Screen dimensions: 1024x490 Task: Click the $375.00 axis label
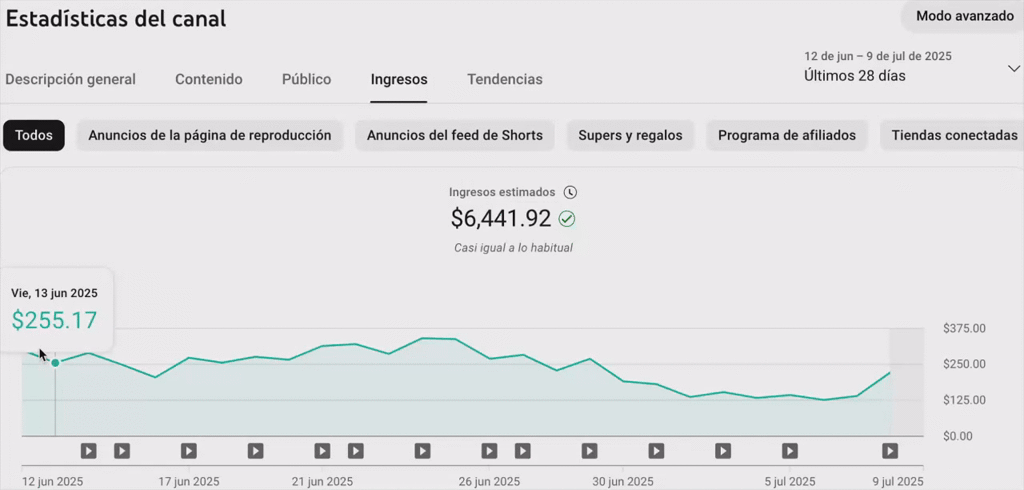pos(963,329)
